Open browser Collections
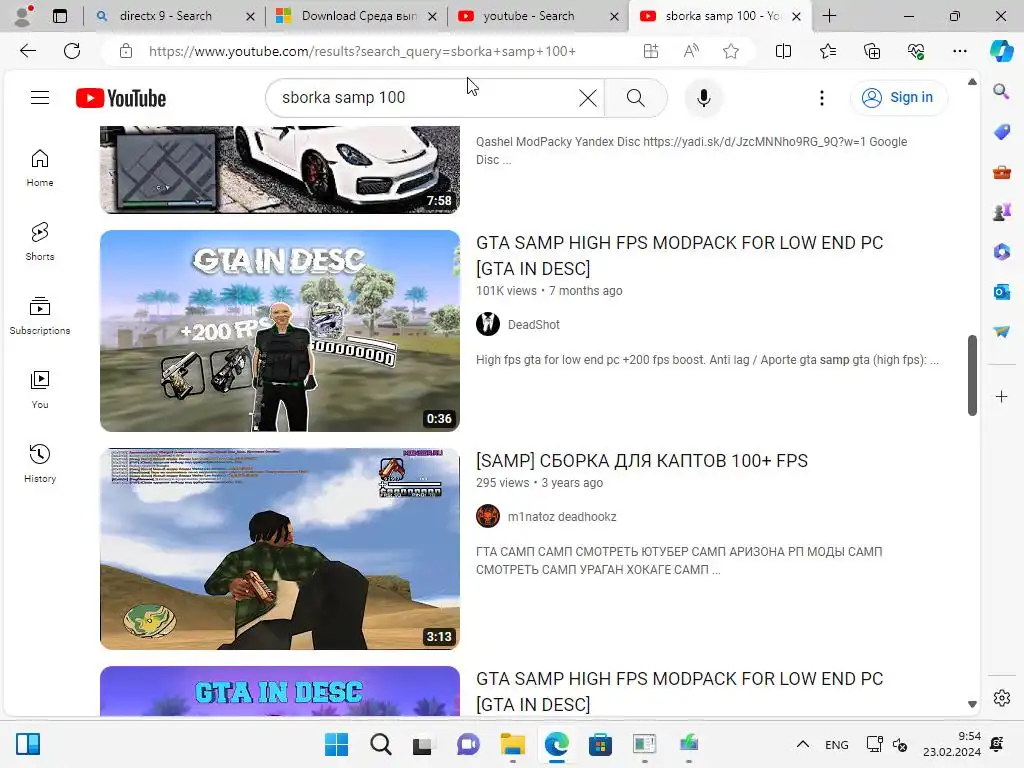The image size is (1024, 768). pos(872,51)
